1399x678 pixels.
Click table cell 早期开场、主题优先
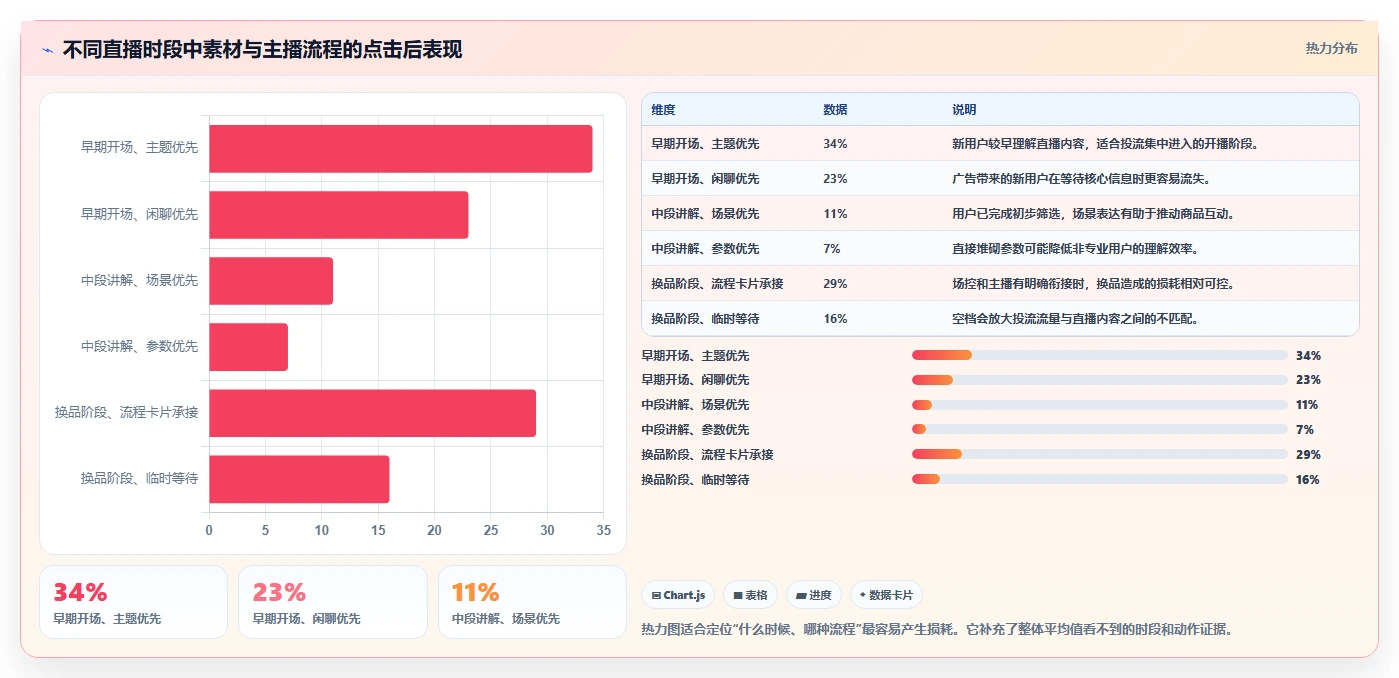(x=705, y=144)
